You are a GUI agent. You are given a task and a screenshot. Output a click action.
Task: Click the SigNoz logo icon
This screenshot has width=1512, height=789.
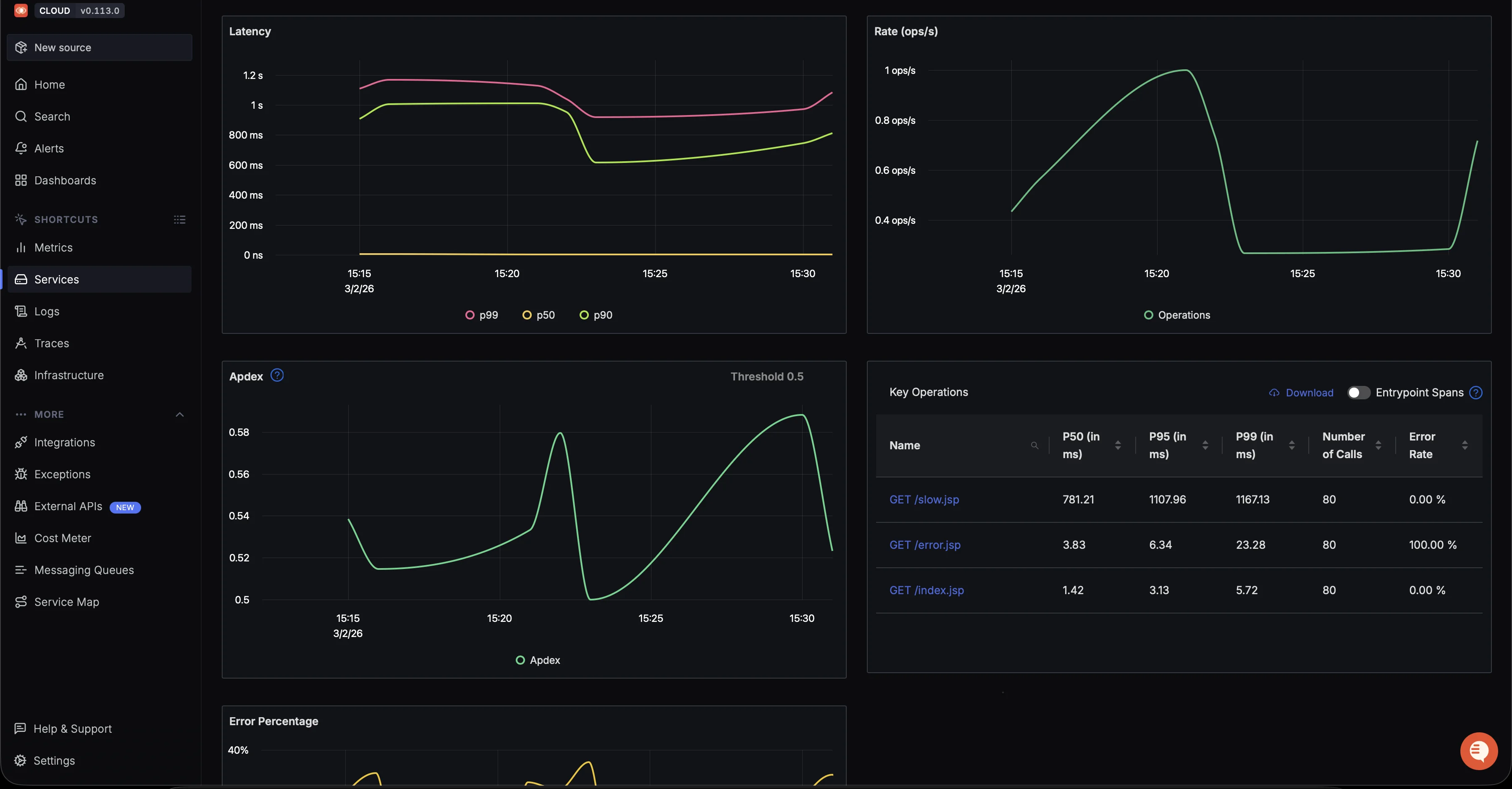pos(21,10)
